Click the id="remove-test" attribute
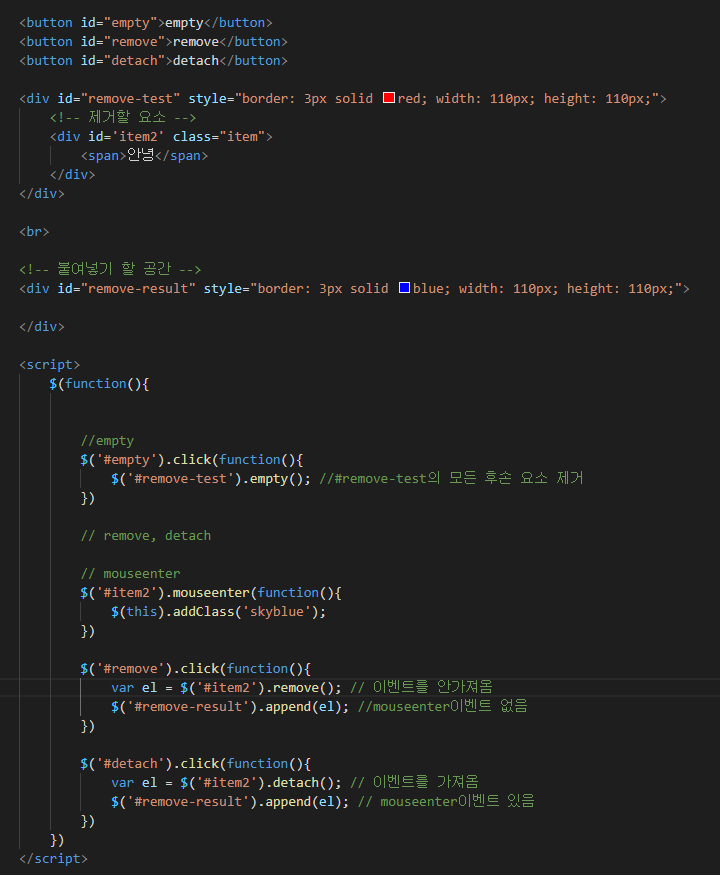Viewport: 720px width, 875px height. tap(119, 99)
